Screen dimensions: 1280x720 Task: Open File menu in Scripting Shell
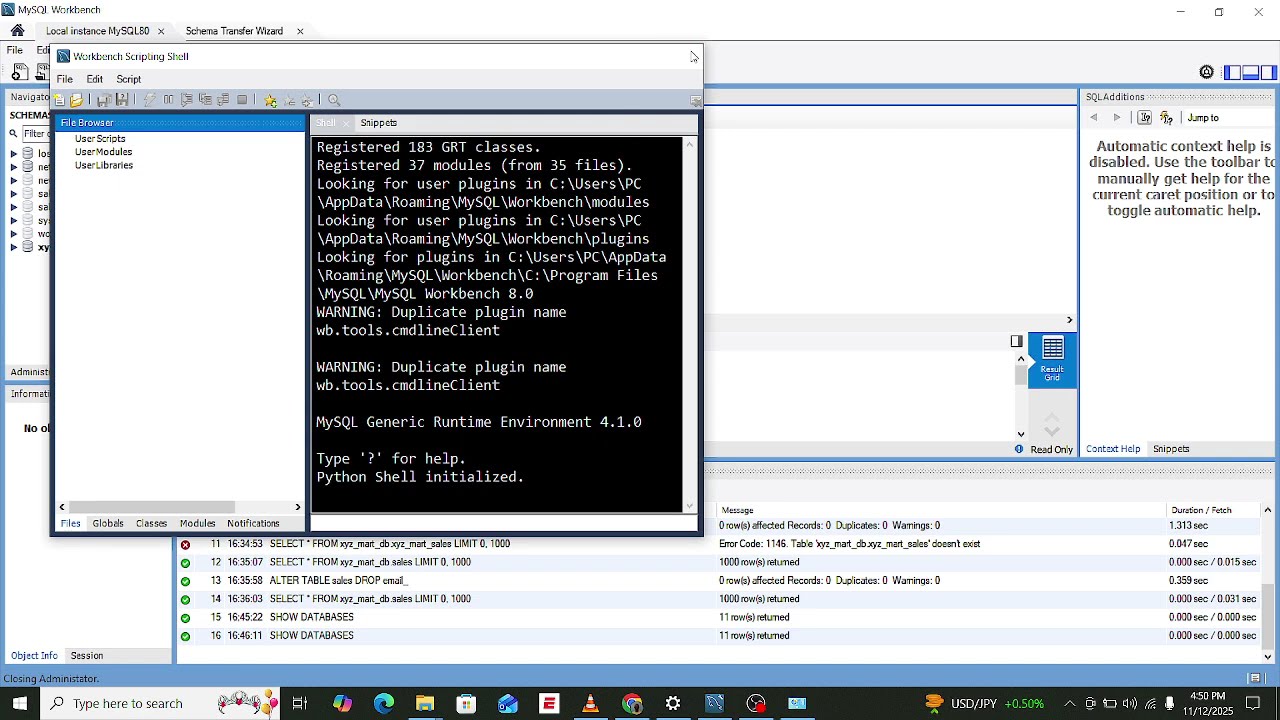[65, 79]
